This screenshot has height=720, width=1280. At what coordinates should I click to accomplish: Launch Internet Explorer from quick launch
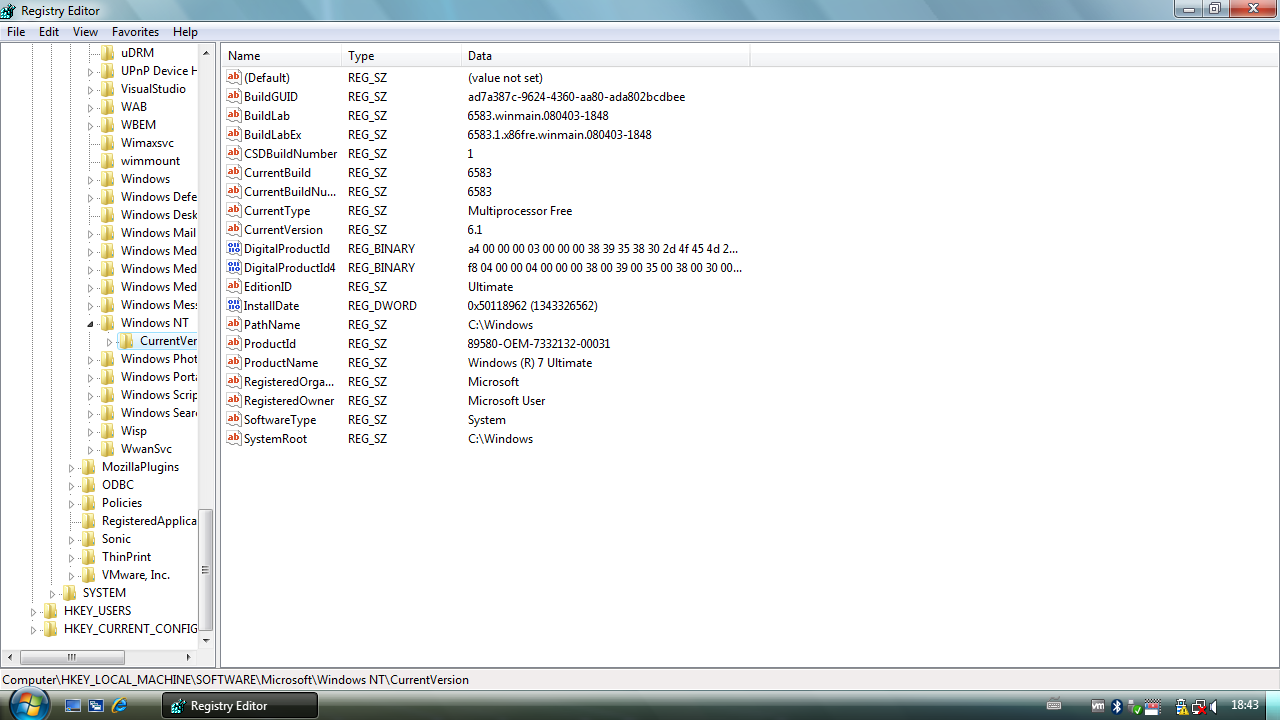[120, 706]
